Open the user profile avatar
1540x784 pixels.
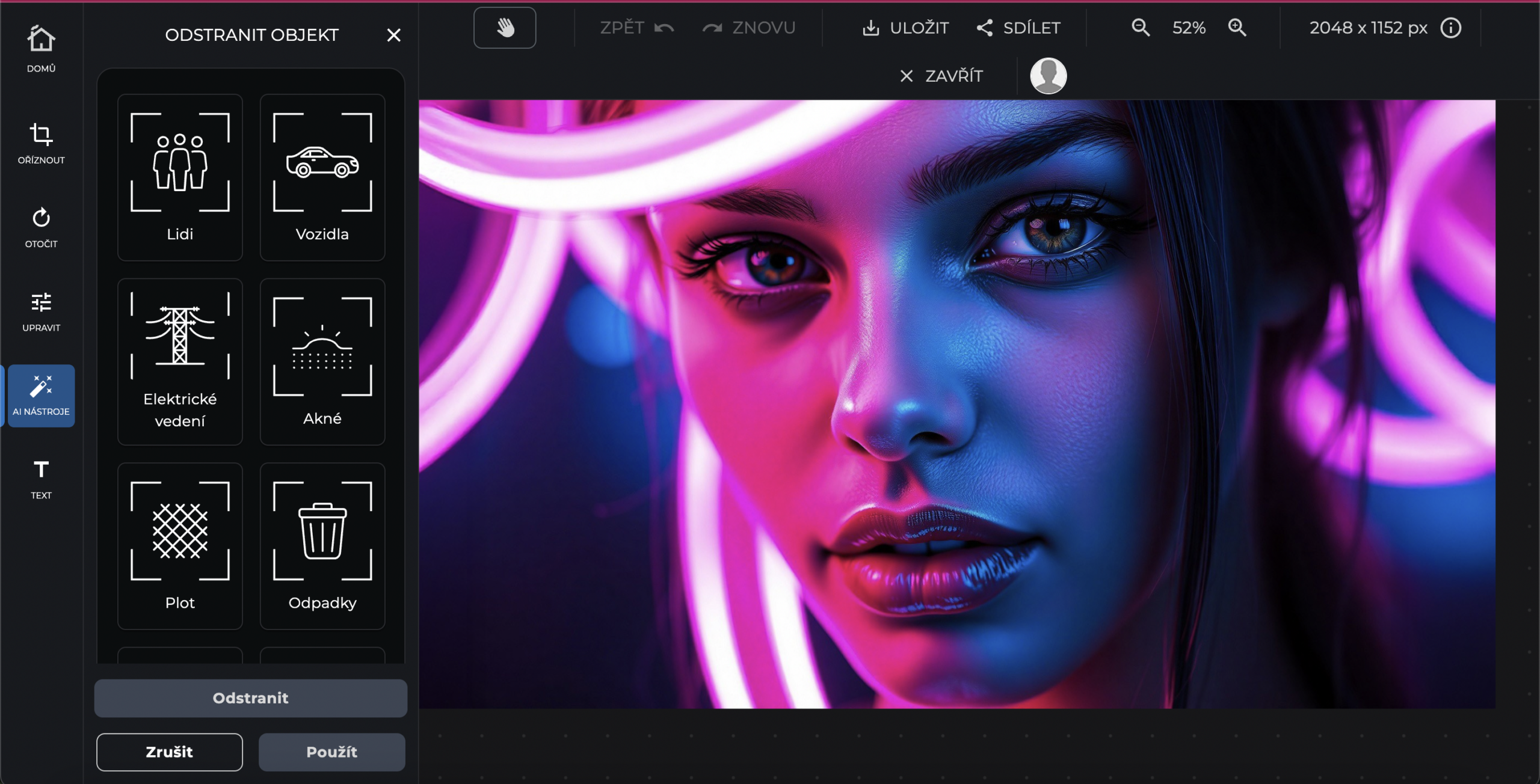pos(1048,76)
